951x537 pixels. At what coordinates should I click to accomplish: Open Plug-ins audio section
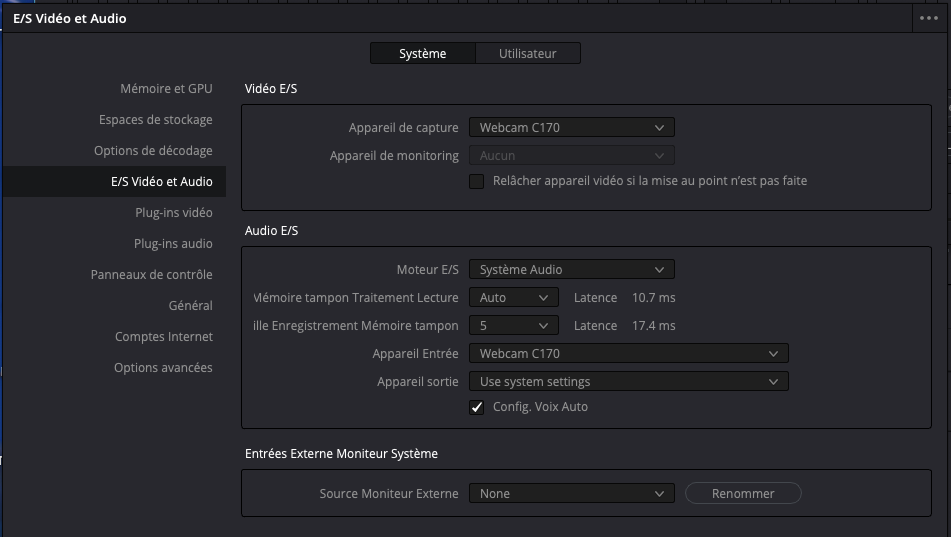coord(173,244)
